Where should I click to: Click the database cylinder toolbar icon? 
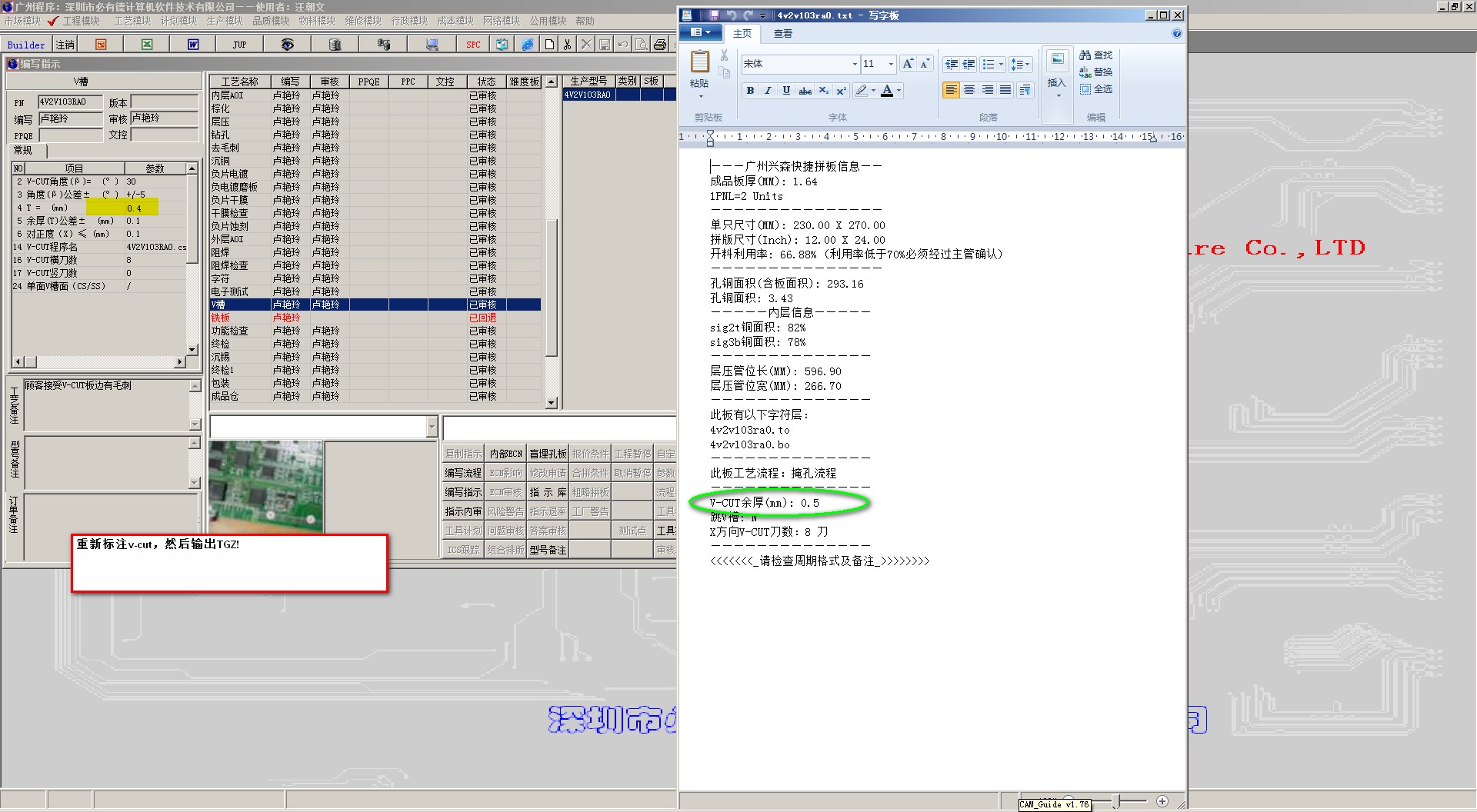coord(335,45)
